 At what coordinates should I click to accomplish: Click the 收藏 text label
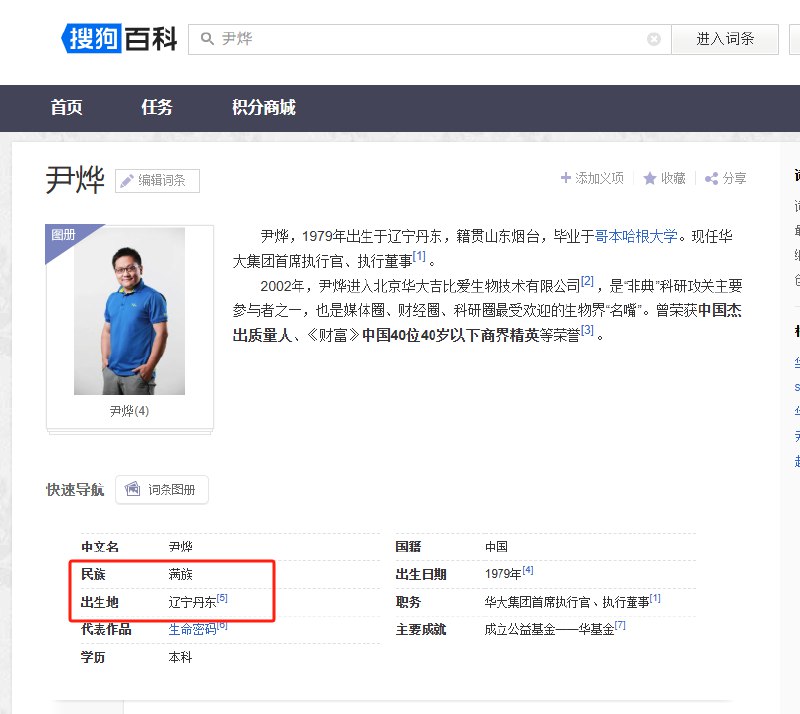coord(673,178)
